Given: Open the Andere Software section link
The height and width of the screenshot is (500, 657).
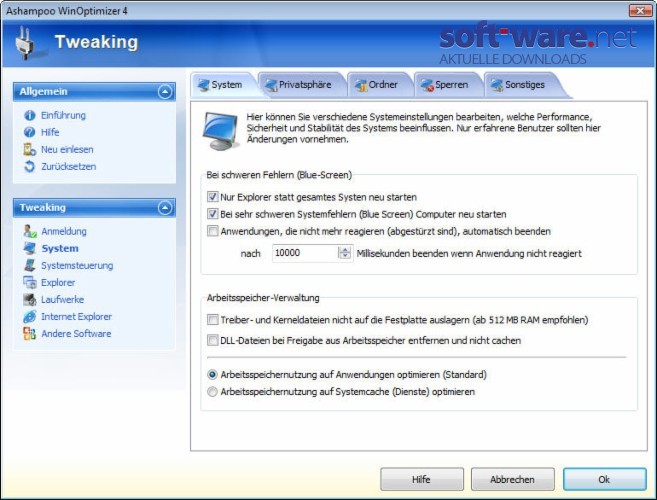Looking at the screenshot, I should [76, 334].
